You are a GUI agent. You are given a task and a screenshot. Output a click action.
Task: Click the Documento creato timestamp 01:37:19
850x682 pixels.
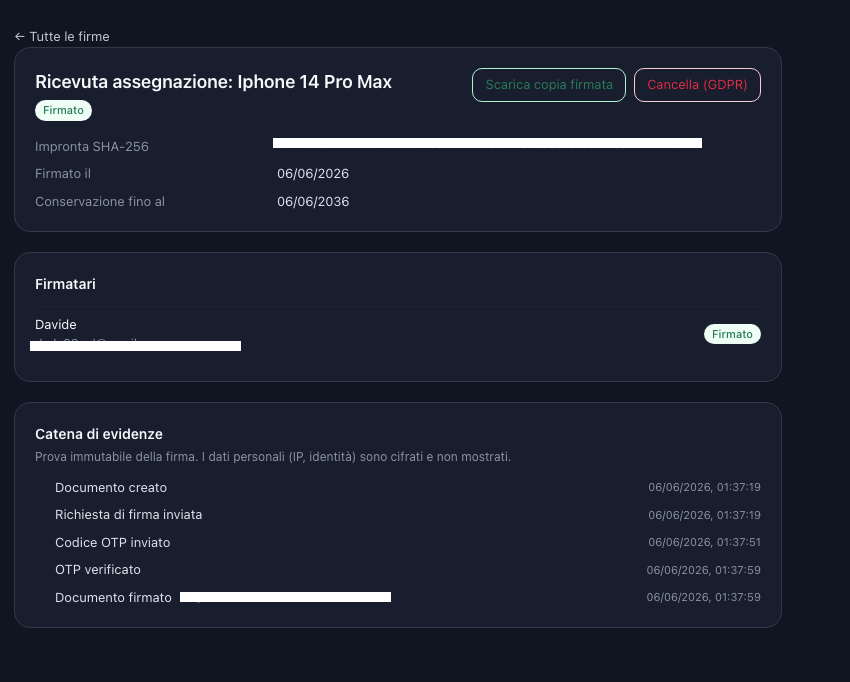coord(704,487)
